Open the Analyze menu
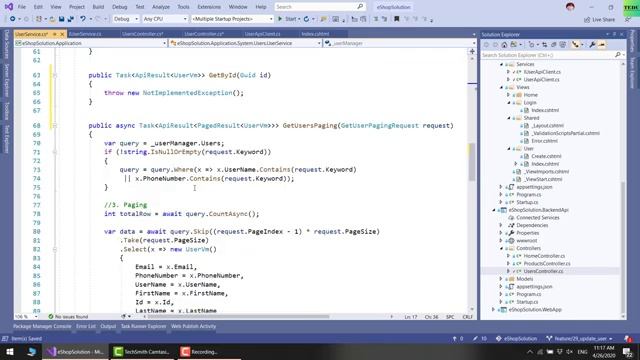The width and height of the screenshot is (640, 360). (161, 7)
